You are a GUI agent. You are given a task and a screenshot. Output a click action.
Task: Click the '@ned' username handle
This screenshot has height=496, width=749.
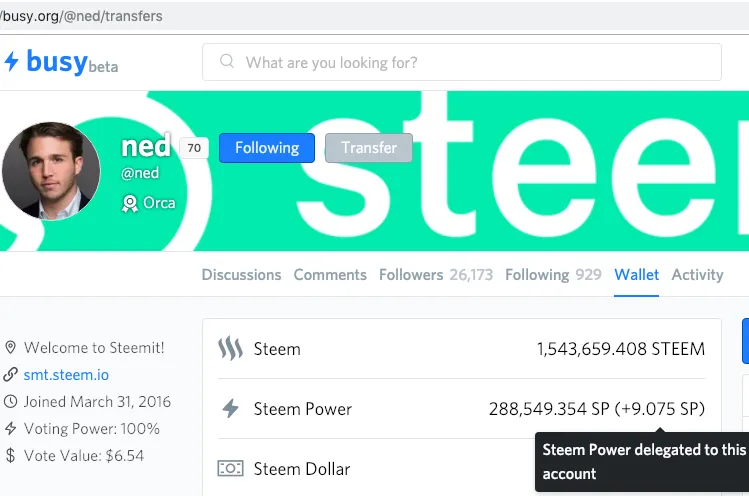click(x=140, y=173)
